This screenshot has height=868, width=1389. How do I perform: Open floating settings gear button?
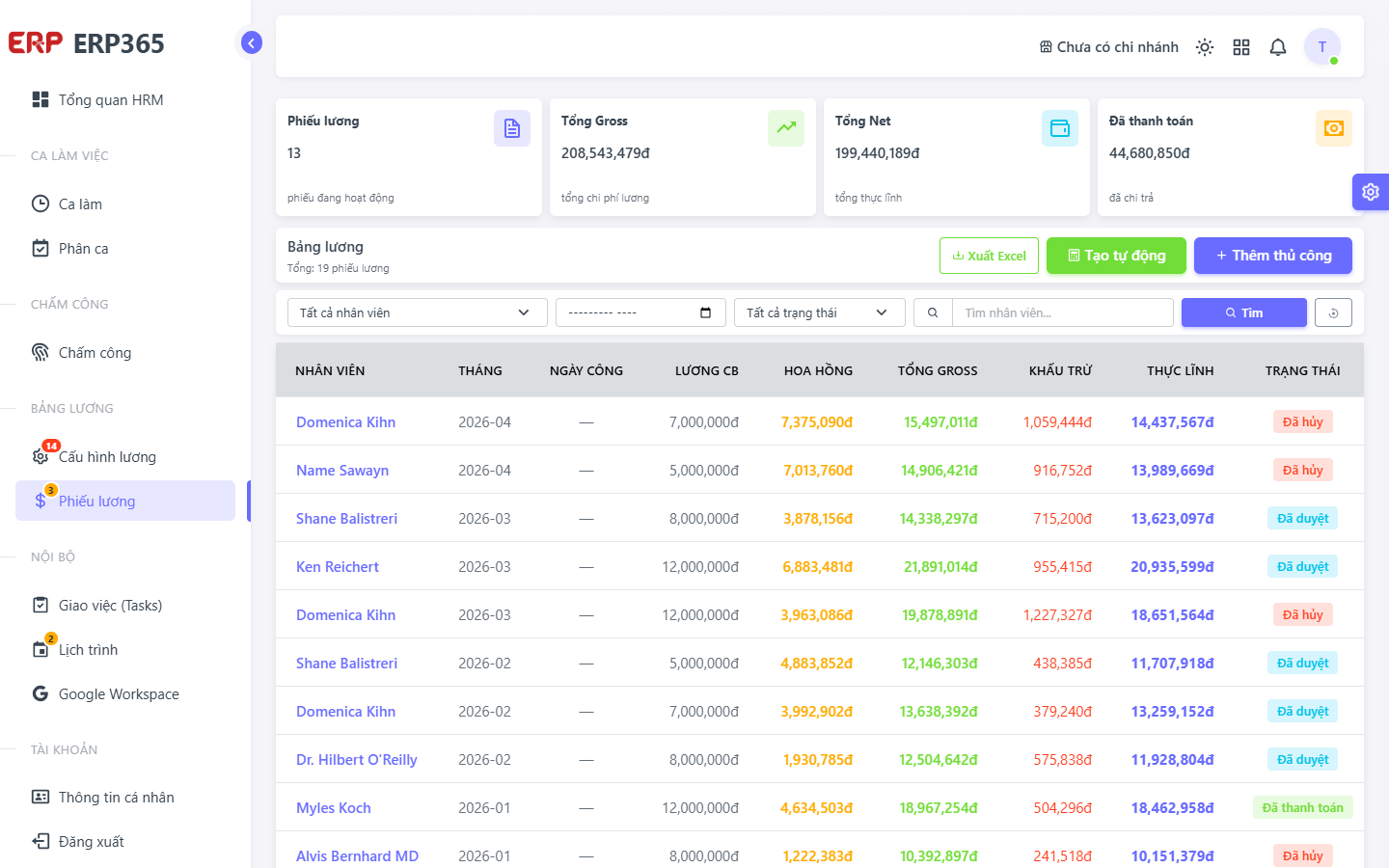point(1371,192)
